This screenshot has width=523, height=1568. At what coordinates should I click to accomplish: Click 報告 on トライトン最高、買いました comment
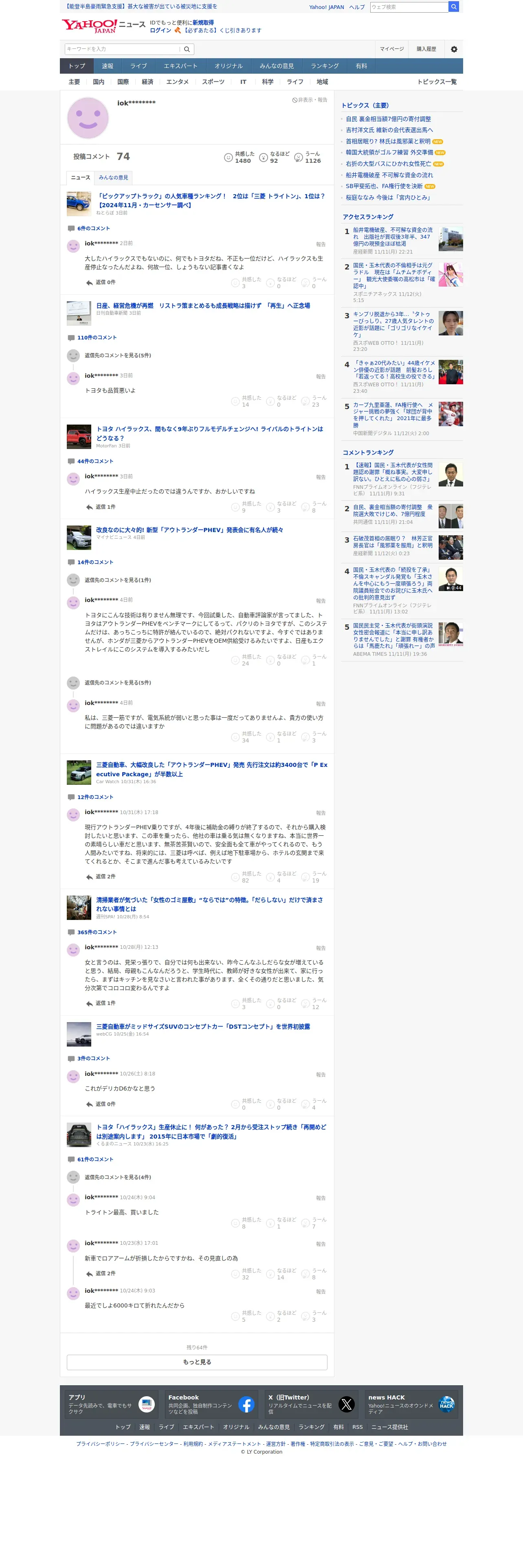click(321, 1198)
